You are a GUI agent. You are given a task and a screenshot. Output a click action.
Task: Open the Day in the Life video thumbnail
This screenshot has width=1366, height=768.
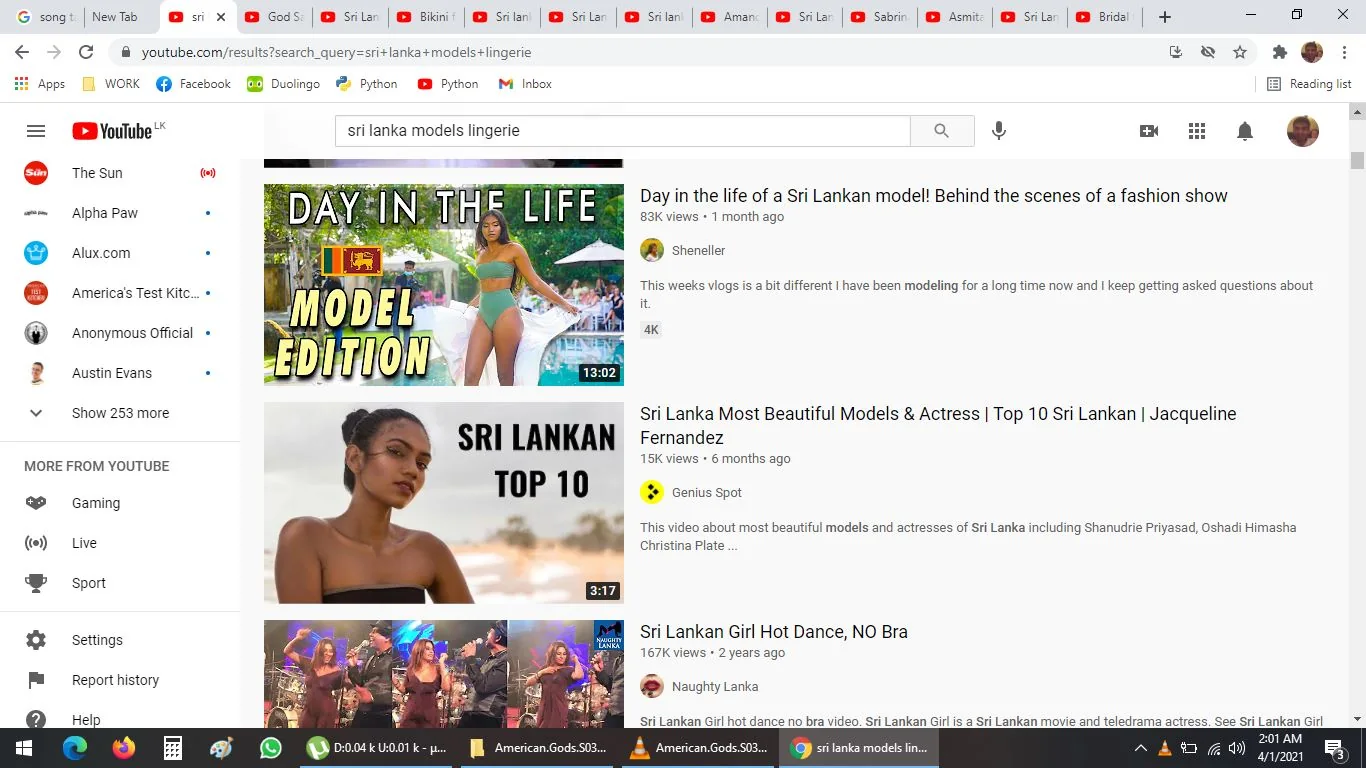[444, 285]
